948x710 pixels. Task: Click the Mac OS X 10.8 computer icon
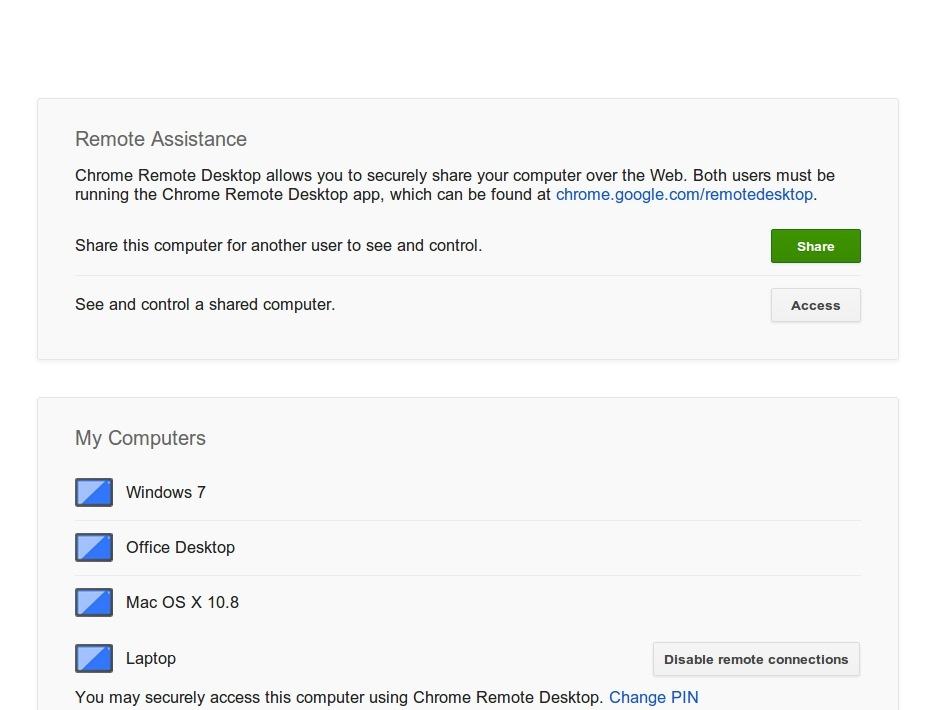[94, 602]
